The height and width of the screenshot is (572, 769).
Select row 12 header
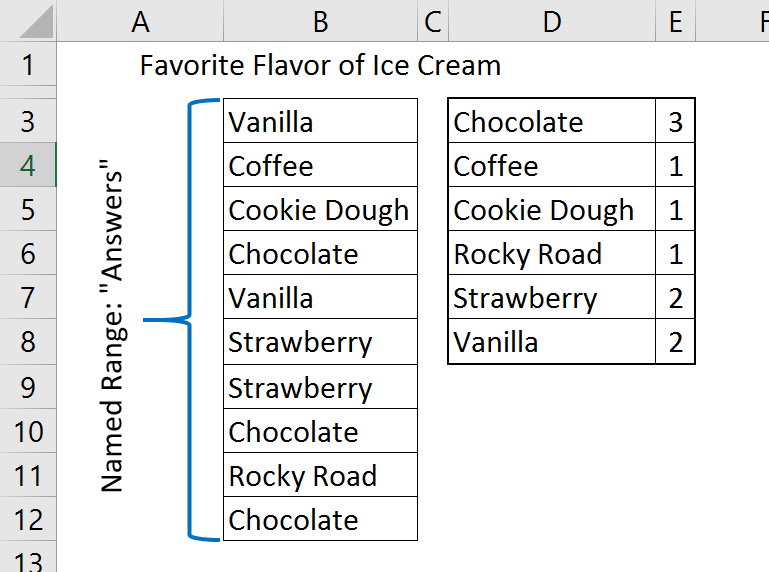[28, 520]
